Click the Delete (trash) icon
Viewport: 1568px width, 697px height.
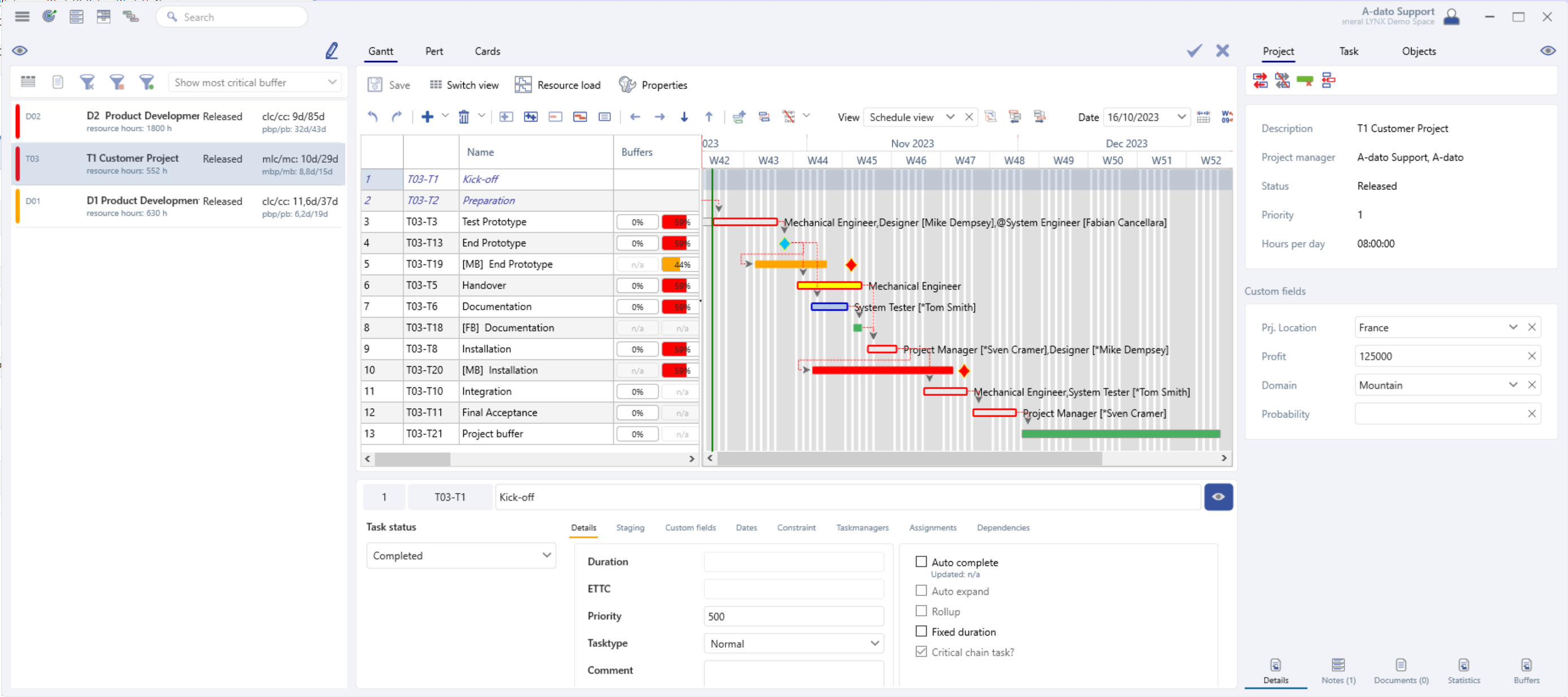point(463,116)
